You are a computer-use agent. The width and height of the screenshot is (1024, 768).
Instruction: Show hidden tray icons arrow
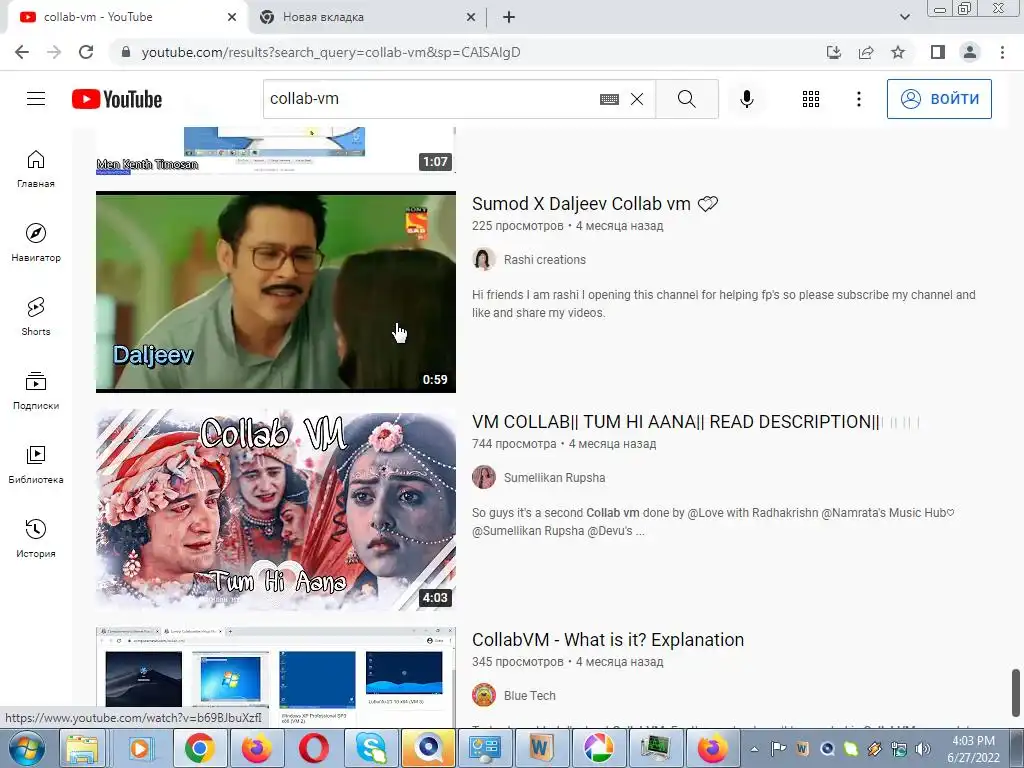coord(754,750)
